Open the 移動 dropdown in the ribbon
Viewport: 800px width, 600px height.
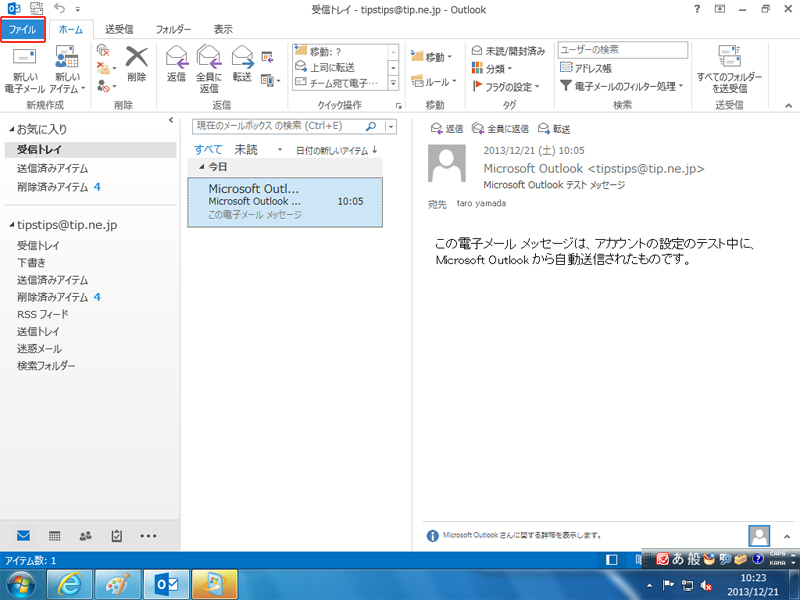(x=432, y=57)
